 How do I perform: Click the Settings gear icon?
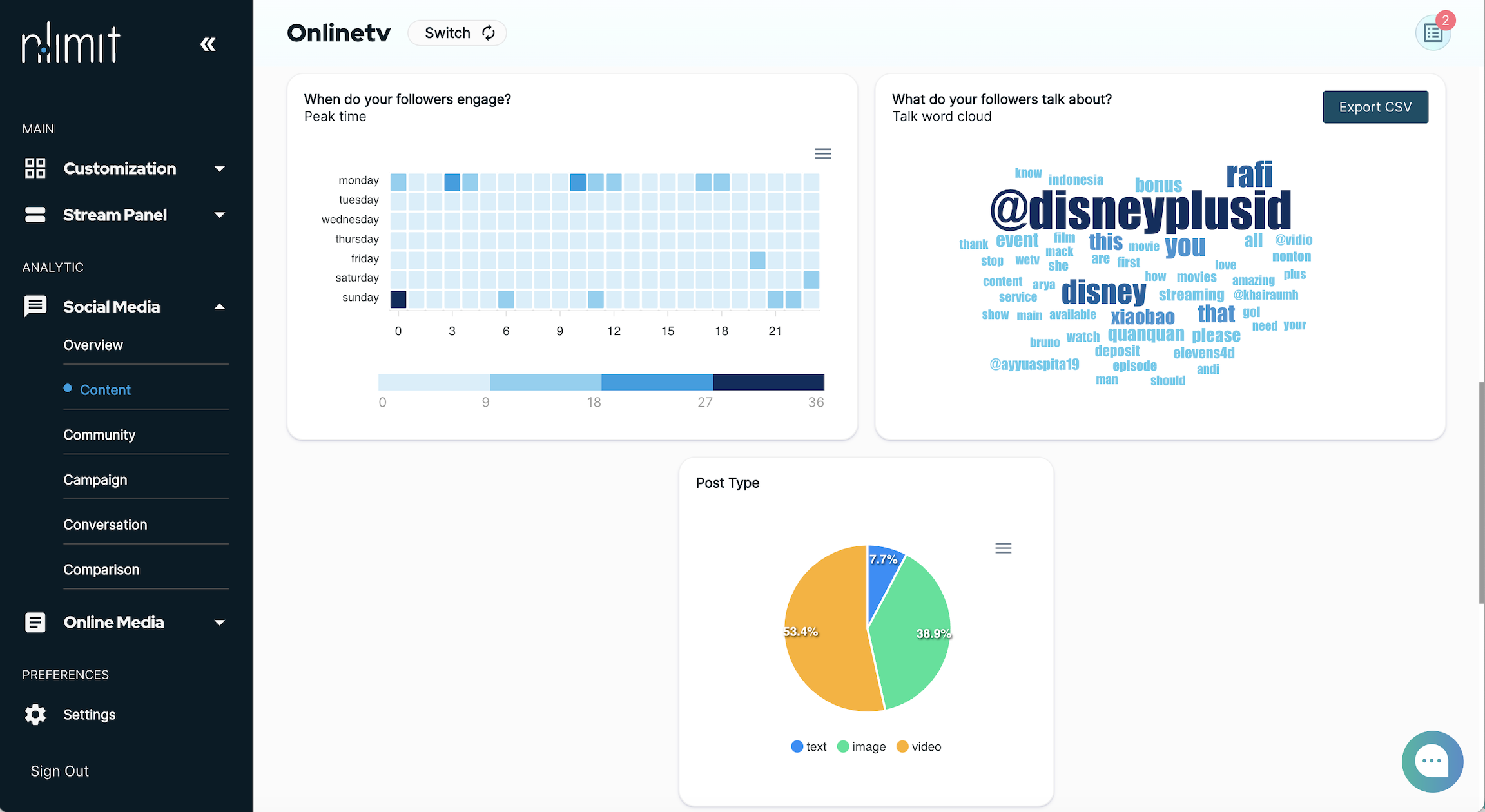(35, 715)
